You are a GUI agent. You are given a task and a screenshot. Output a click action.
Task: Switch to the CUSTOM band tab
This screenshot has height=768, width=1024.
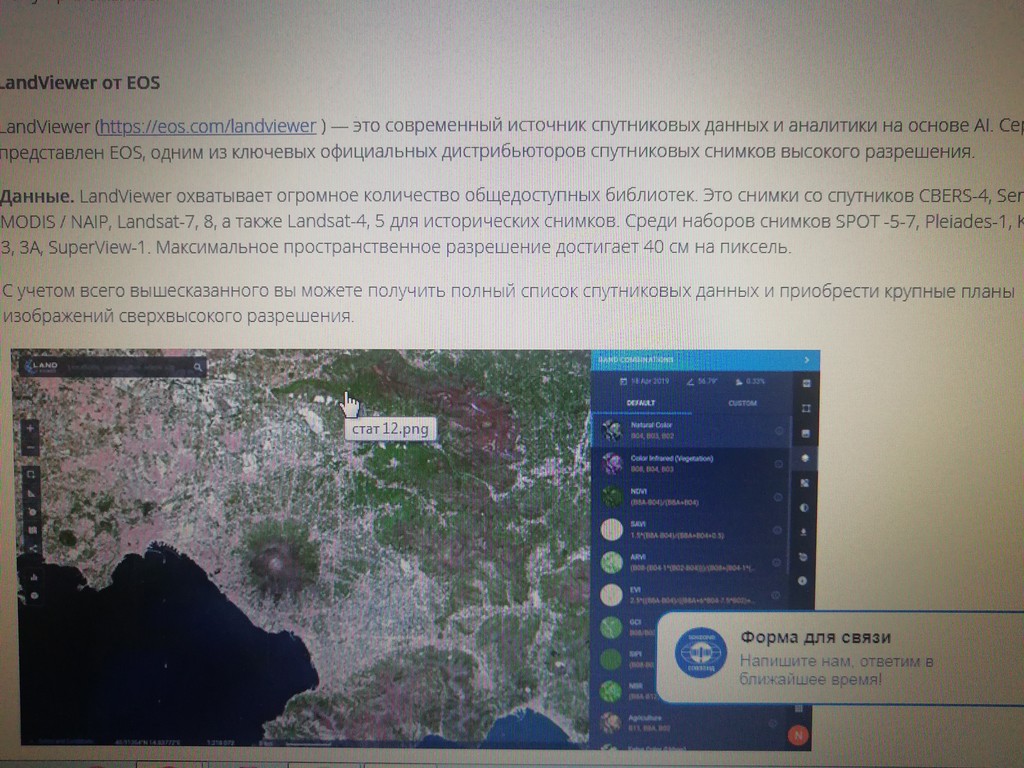click(x=743, y=403)
